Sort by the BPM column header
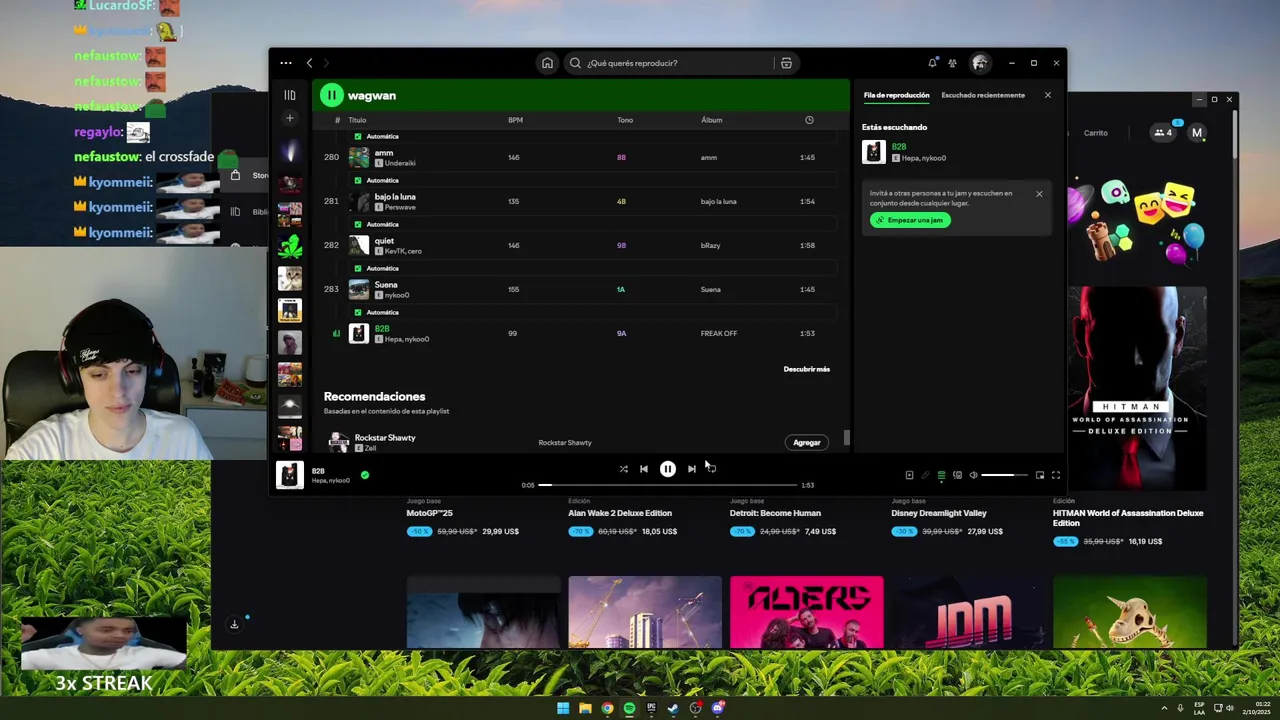Image resolution: width=1280 pixels, height=720 pixels. 515,120
